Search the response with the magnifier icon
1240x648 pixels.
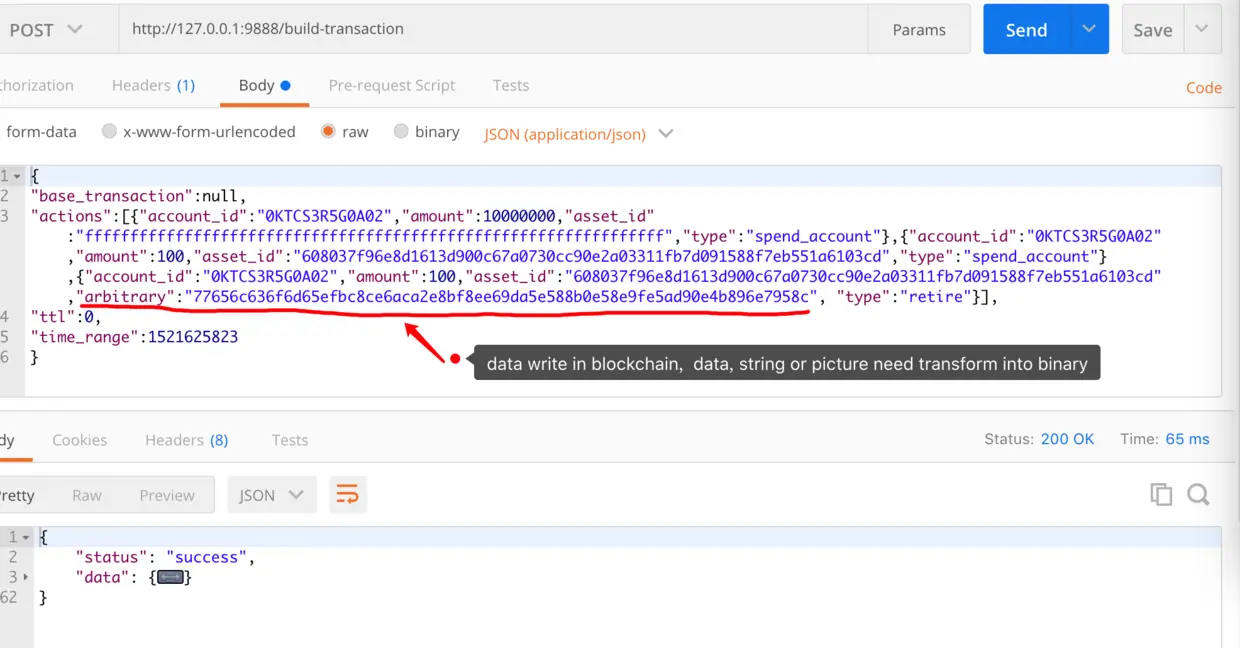click(x=1198, y=494)
